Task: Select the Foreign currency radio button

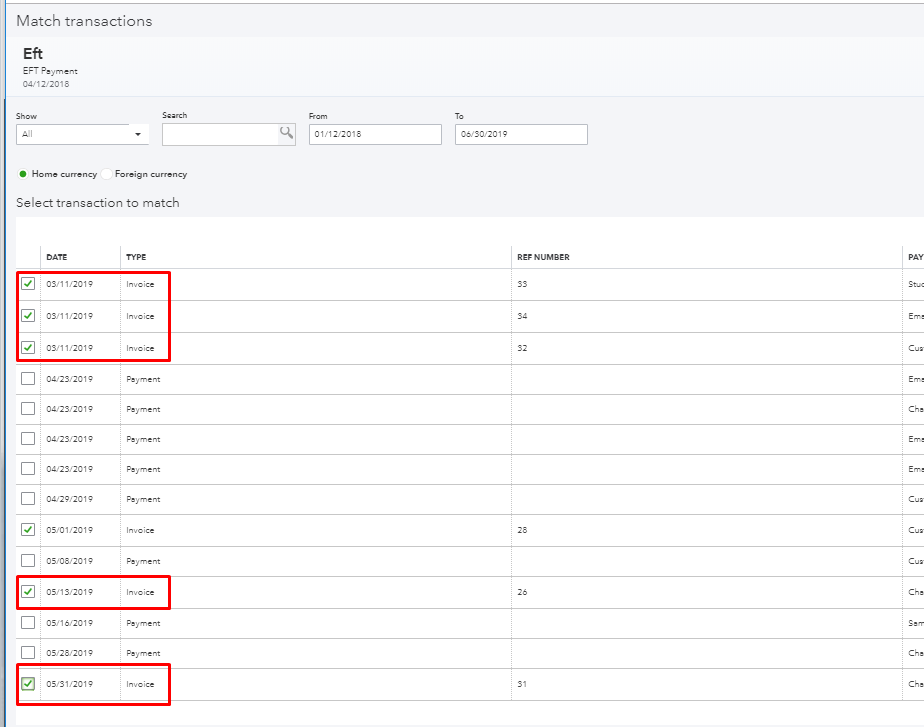Action: click(107, 174)
